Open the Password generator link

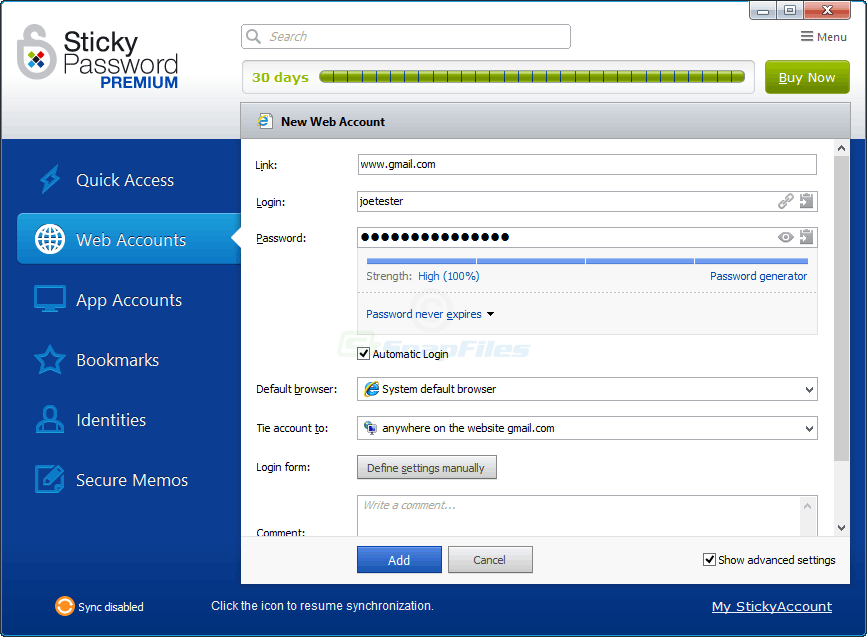coord(758,276)
